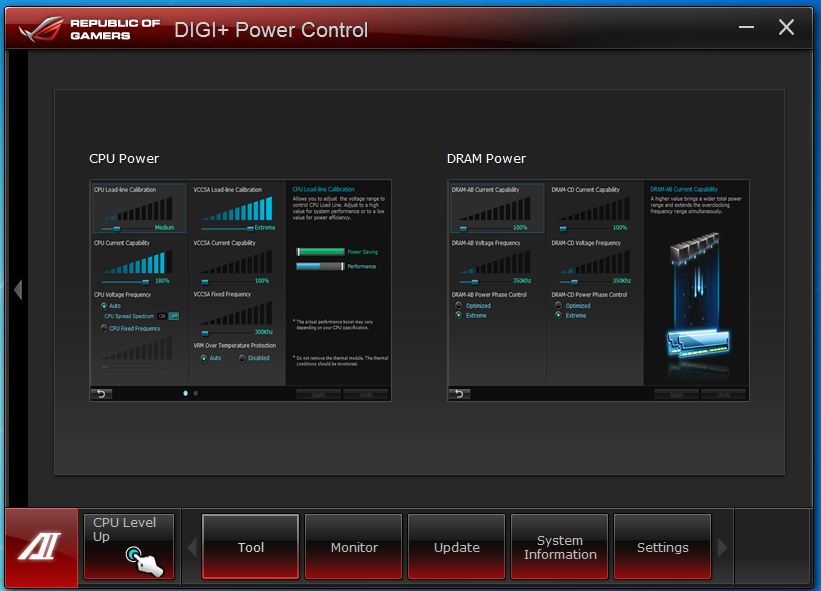Screen dimensions: 821x591
Task: Click the "Extreme" VCCSA Load-line value
Action: (265, 228)
